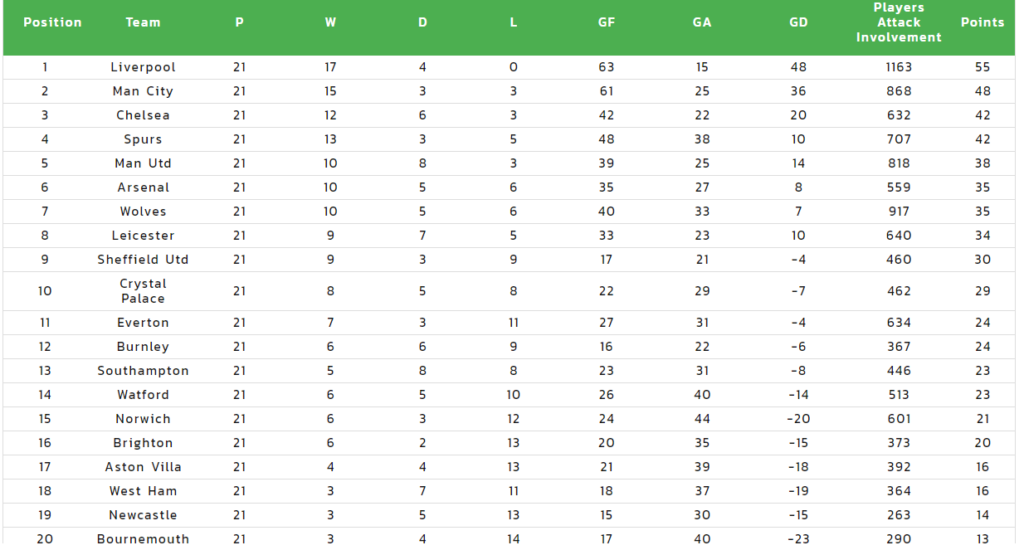1024x550 pixels.
Task: Select Sheffield Utd in the table
Action: [143, 260]
